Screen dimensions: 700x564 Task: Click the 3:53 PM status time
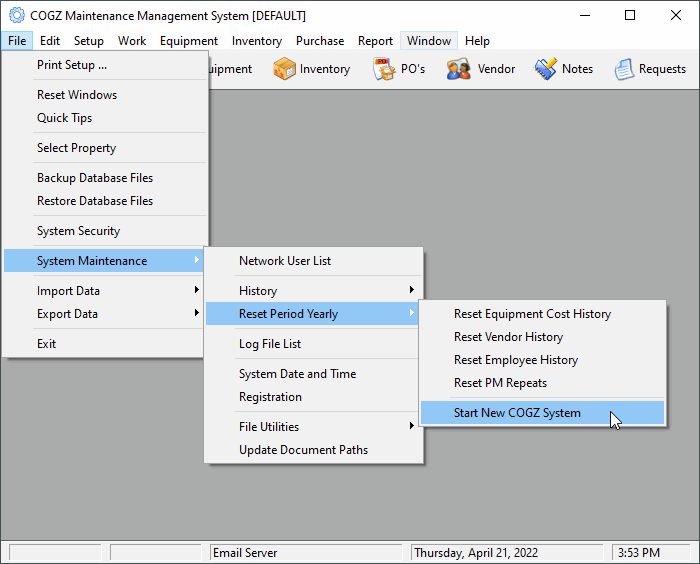coord(651,553)
